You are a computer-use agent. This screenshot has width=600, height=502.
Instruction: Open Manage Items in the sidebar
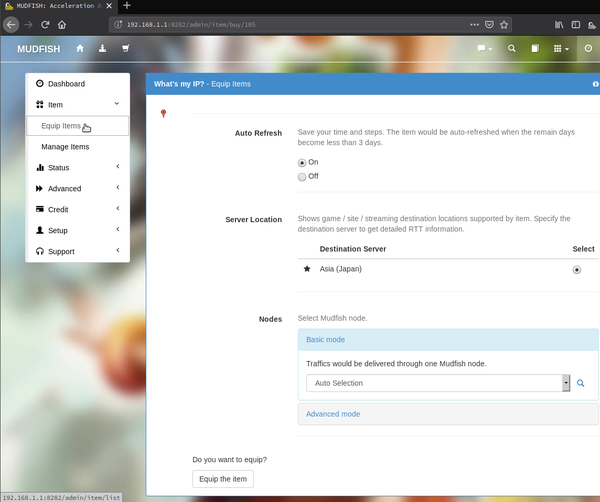[x=65, y=147]
